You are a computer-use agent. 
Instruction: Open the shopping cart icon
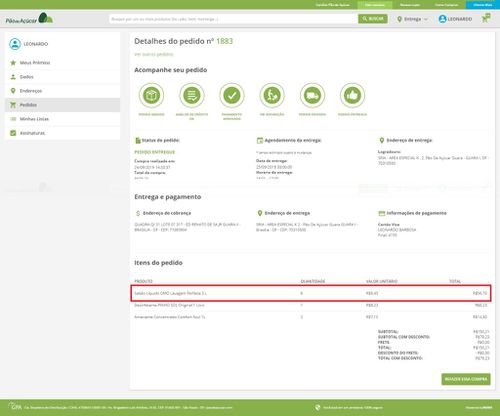486,18
